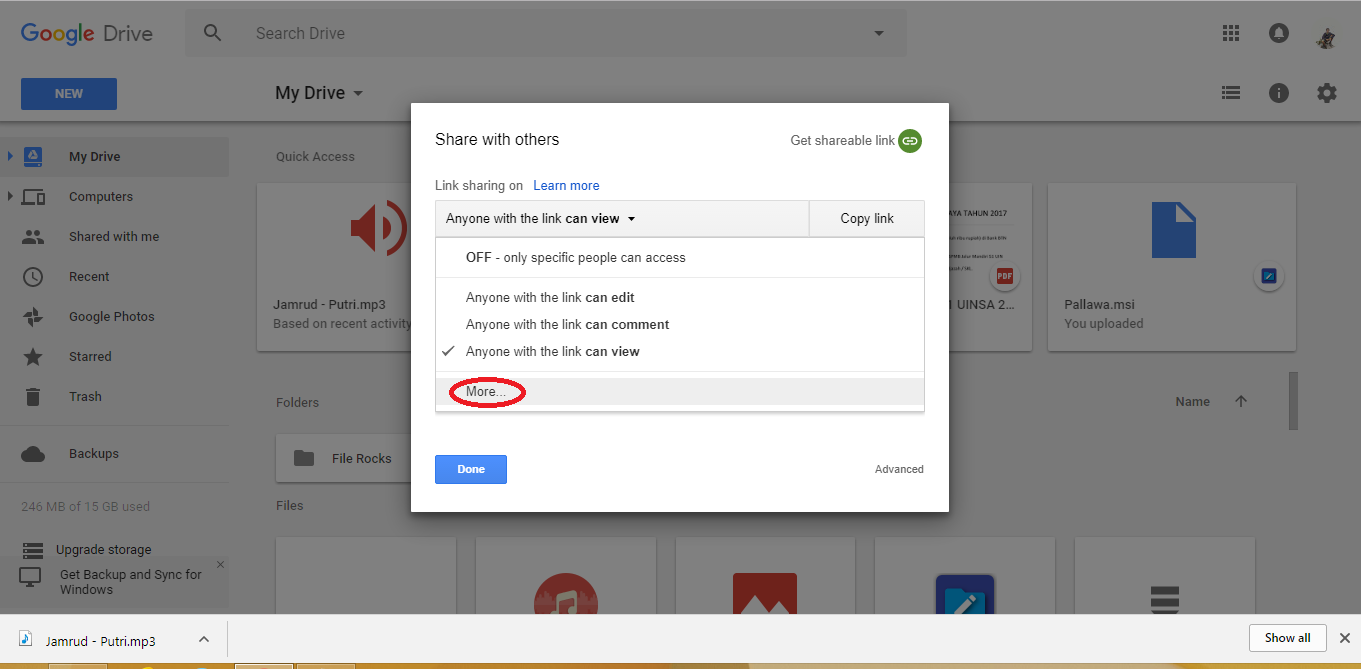Choose 'OFF - only specific people can access'

tap(576, 257)
